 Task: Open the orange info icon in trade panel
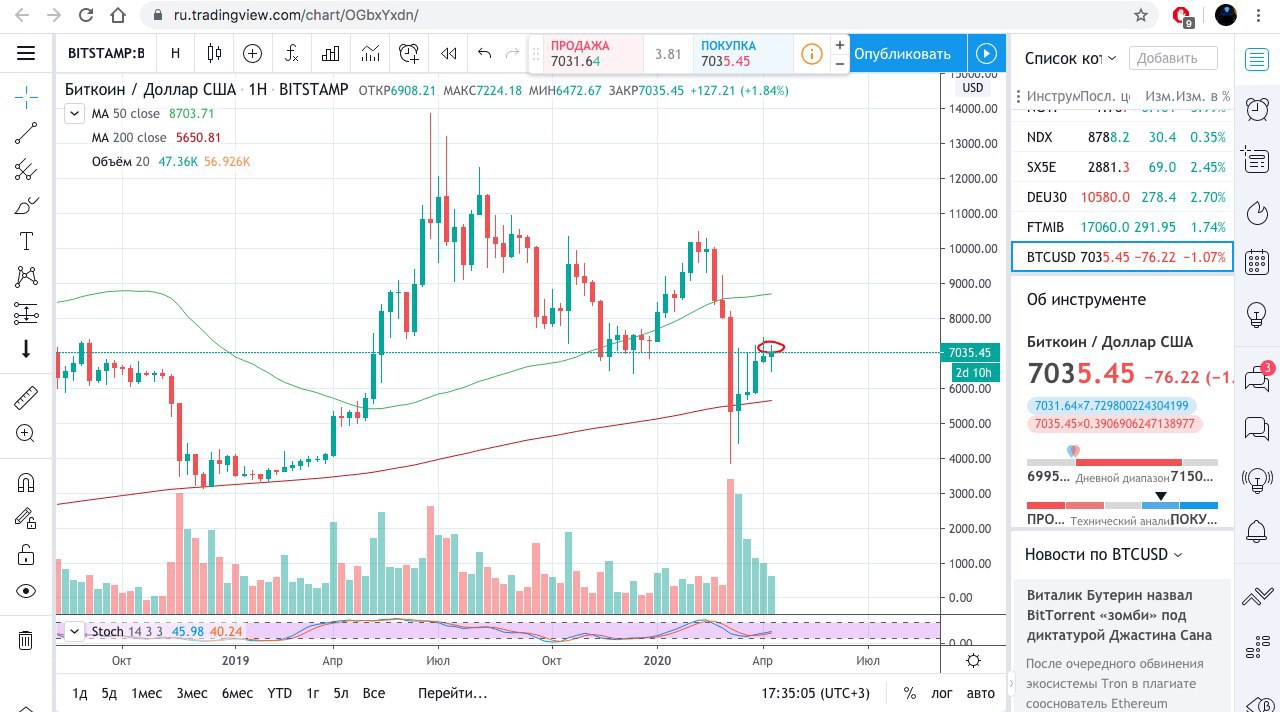click(x=812, y=54)
